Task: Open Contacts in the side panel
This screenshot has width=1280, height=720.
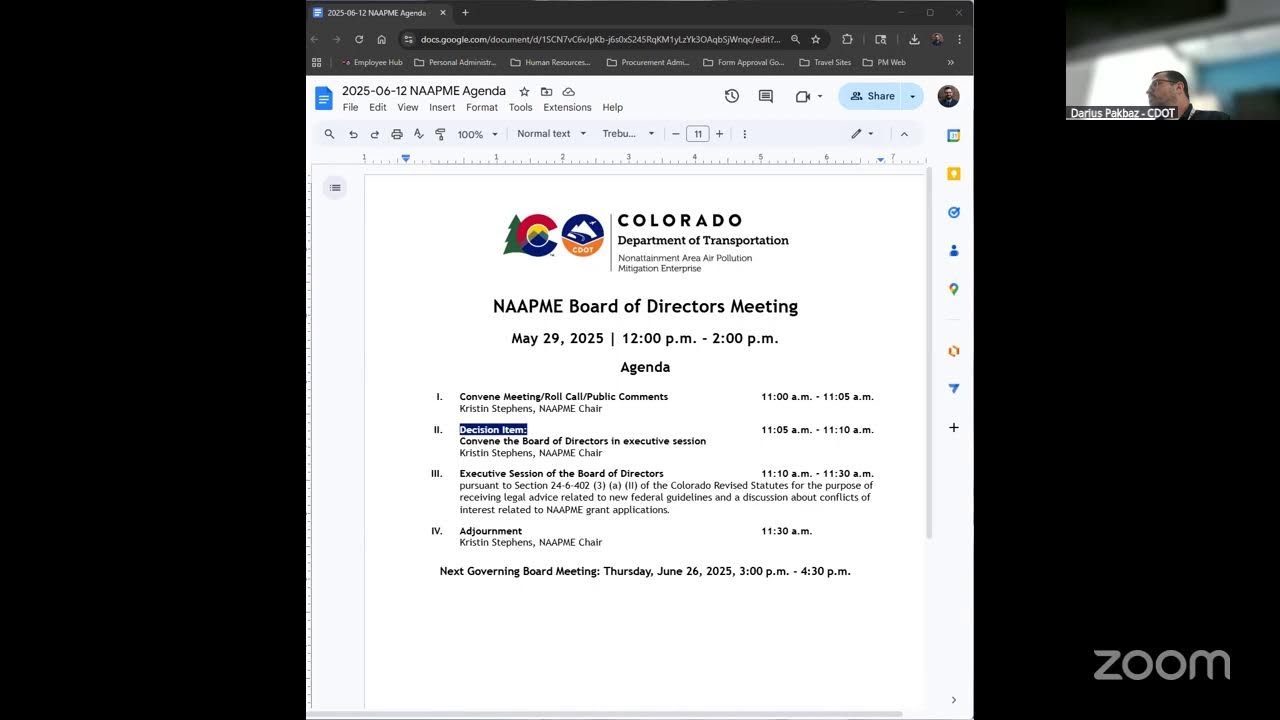Action: coord(954,250)
